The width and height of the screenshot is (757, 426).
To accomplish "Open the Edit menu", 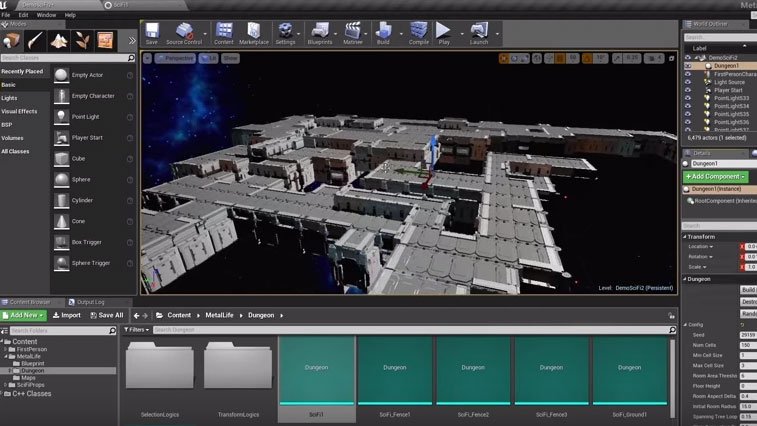I will coord(23,15).
